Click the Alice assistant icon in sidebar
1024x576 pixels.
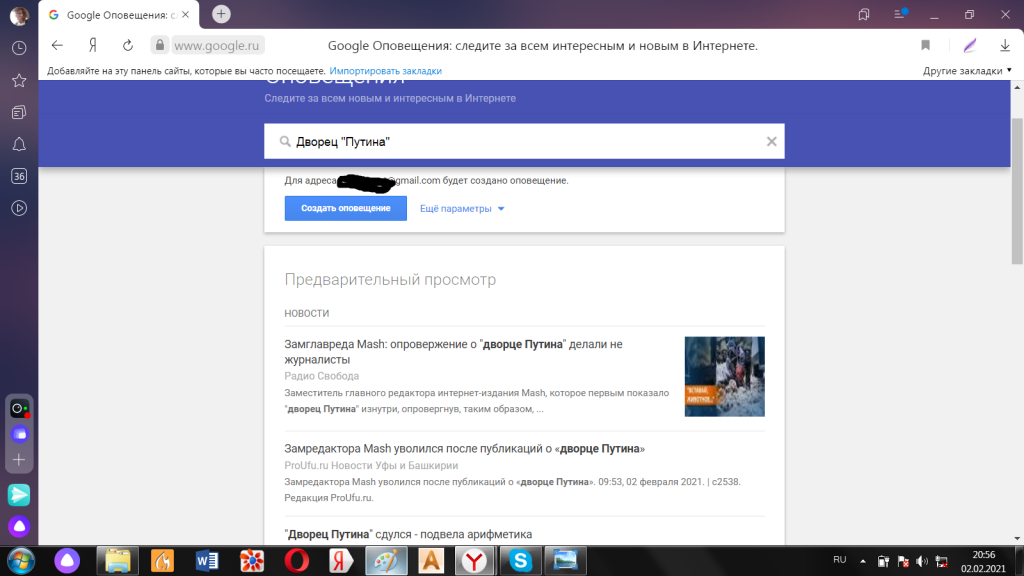19,526
